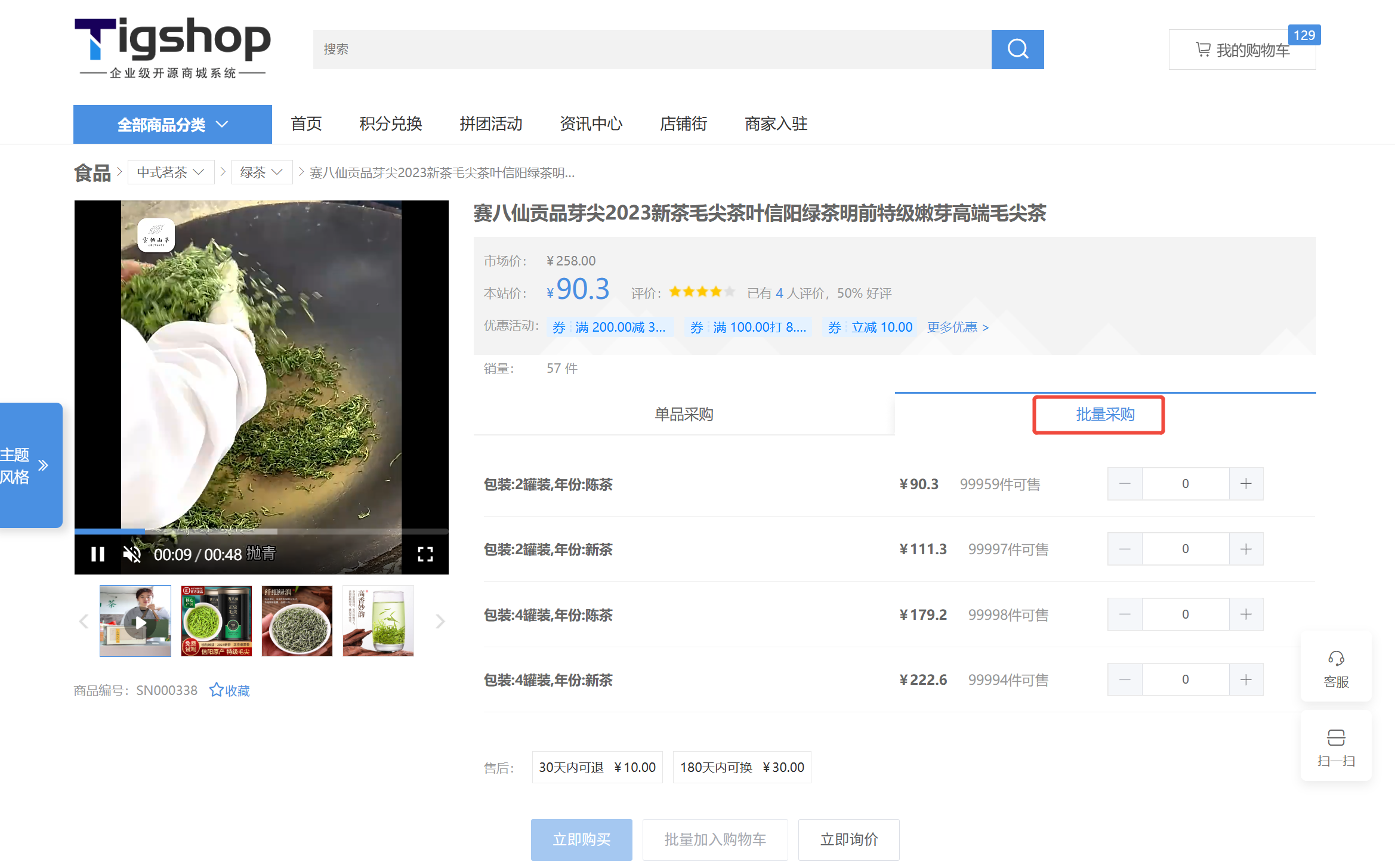This screenshot has height=868, width=1395.
Task: Switch to 单品采购 tab
Action: (683, 415)
